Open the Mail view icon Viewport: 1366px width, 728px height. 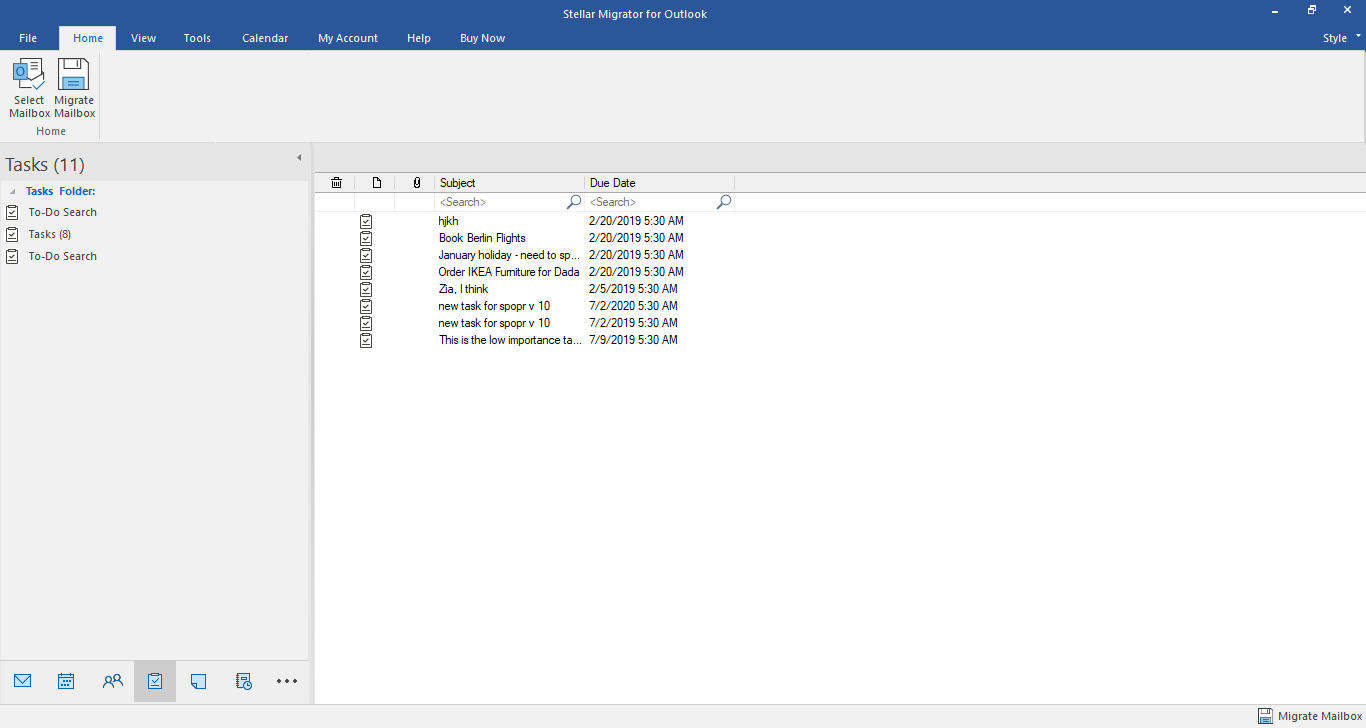(x=22, y=681)
